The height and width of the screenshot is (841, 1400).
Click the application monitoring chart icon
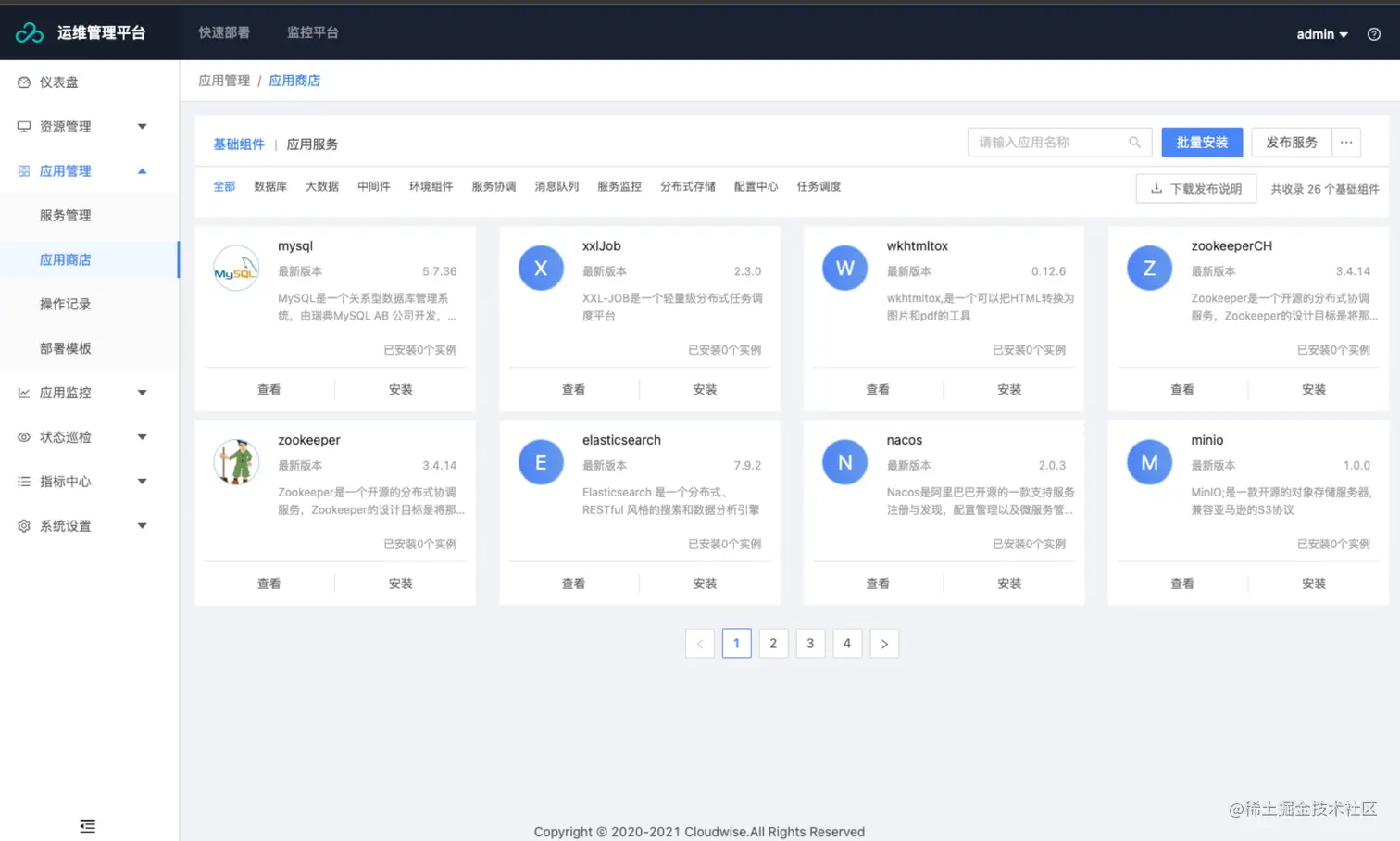pos(24,393)
